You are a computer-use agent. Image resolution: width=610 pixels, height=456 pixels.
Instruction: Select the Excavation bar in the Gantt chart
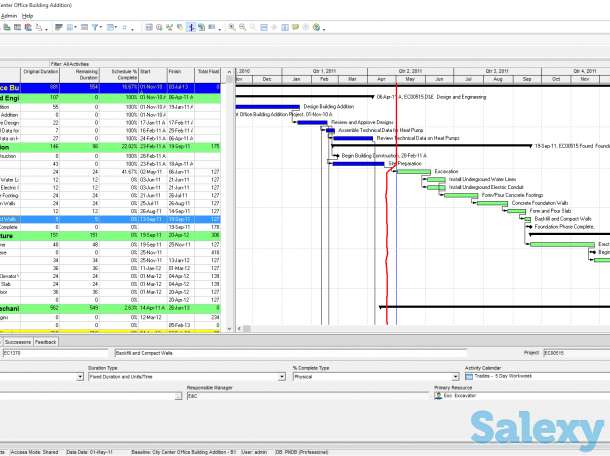(x=415, y=171)
